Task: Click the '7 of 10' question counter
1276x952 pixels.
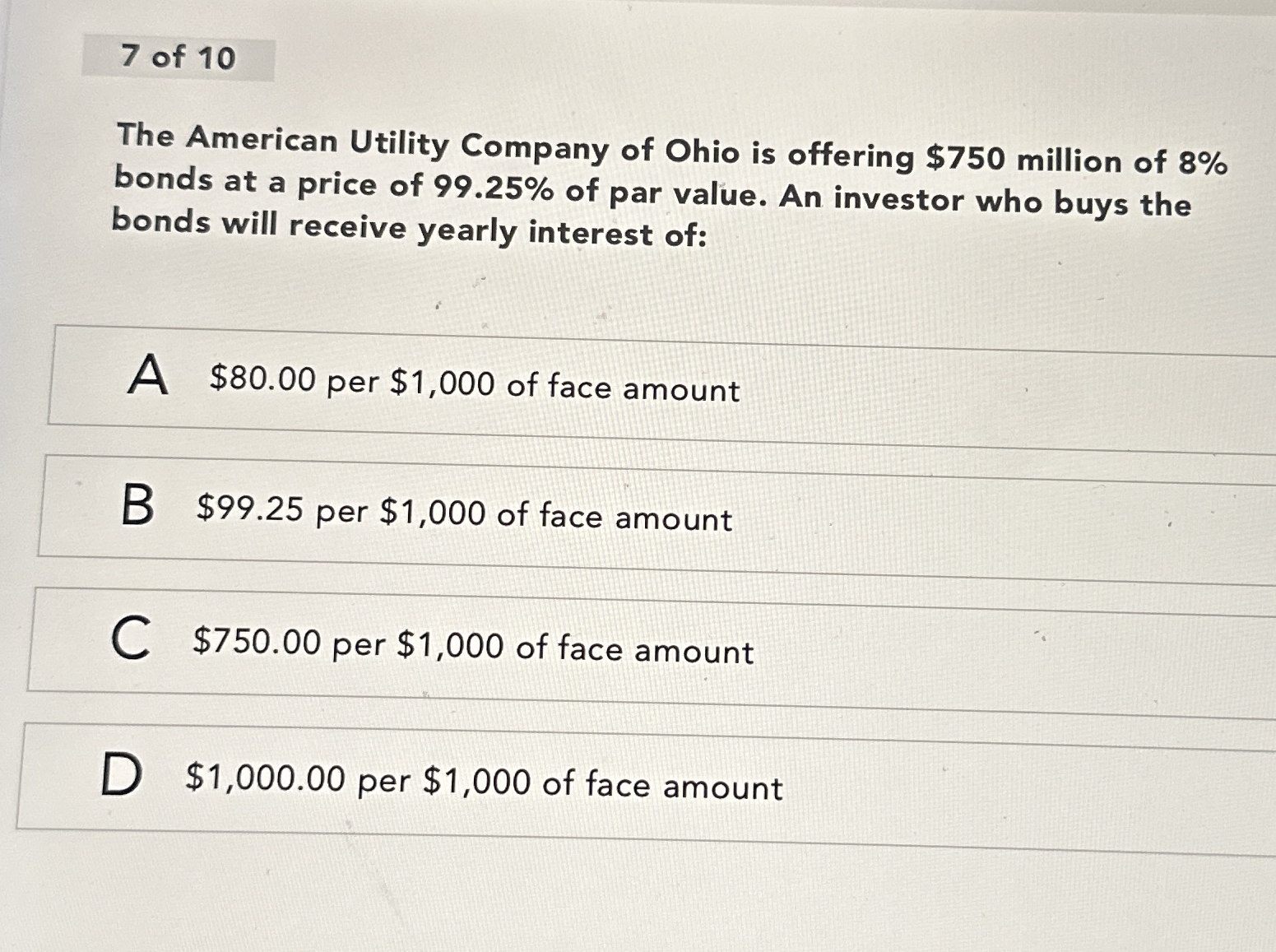Action: (x=178, y=58)
